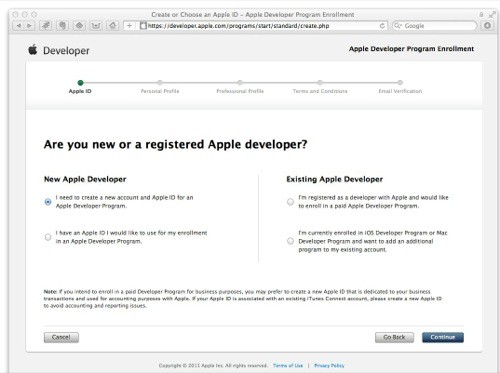Viewport: 500px width, 373px height.
Task: Click the first extension icon after the navigation arrows
Action: pyautogui.click(x=46, y=26)
